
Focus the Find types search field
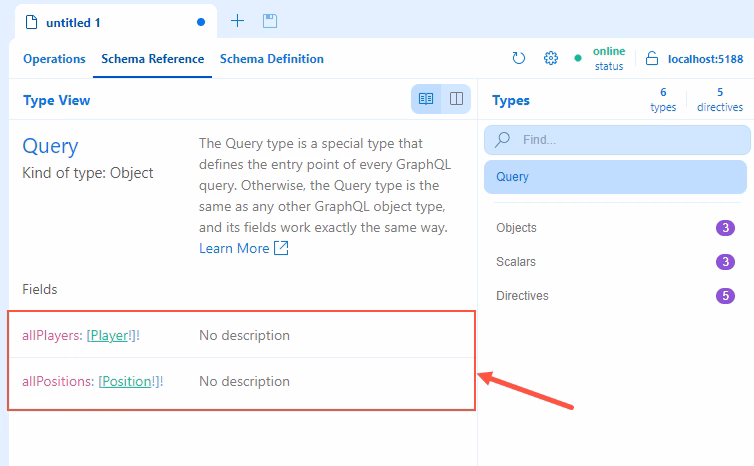click(x=617, y=140)
